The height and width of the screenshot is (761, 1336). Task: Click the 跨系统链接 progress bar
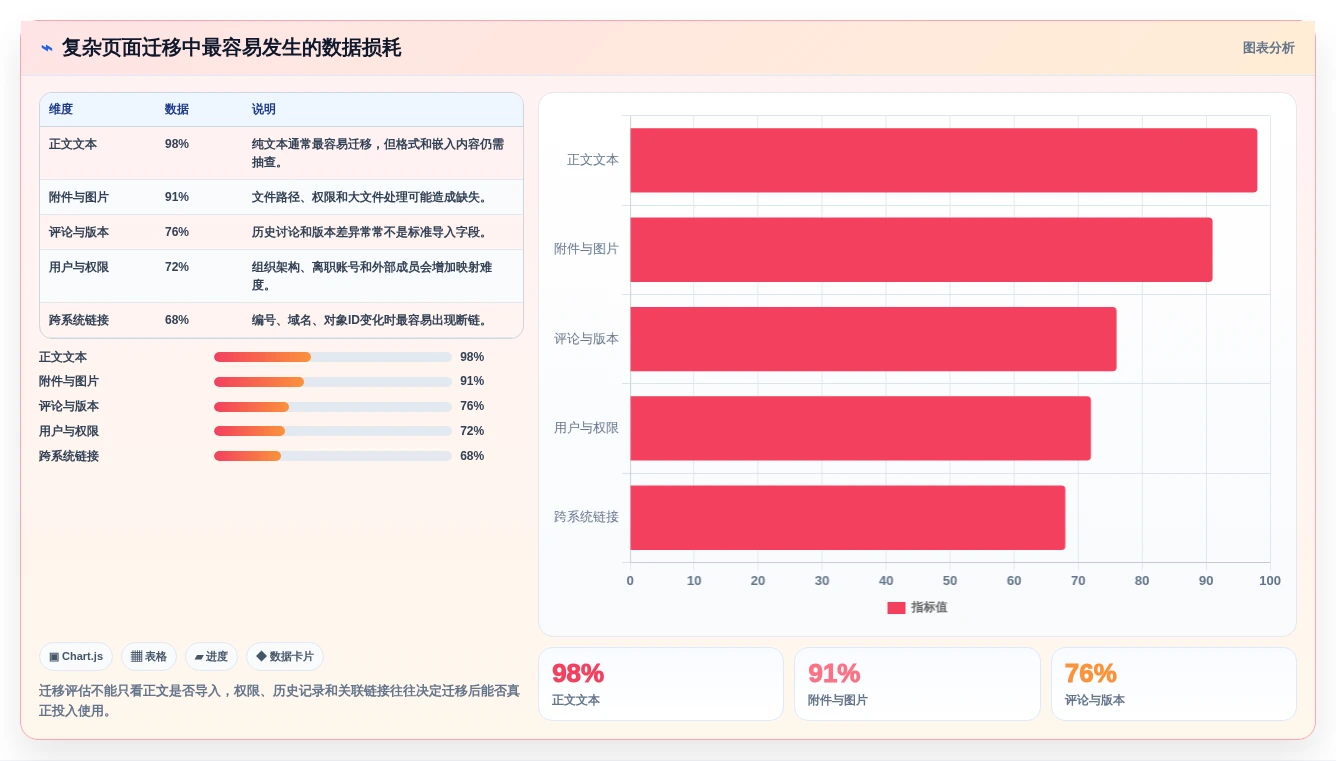click(333, 456)
